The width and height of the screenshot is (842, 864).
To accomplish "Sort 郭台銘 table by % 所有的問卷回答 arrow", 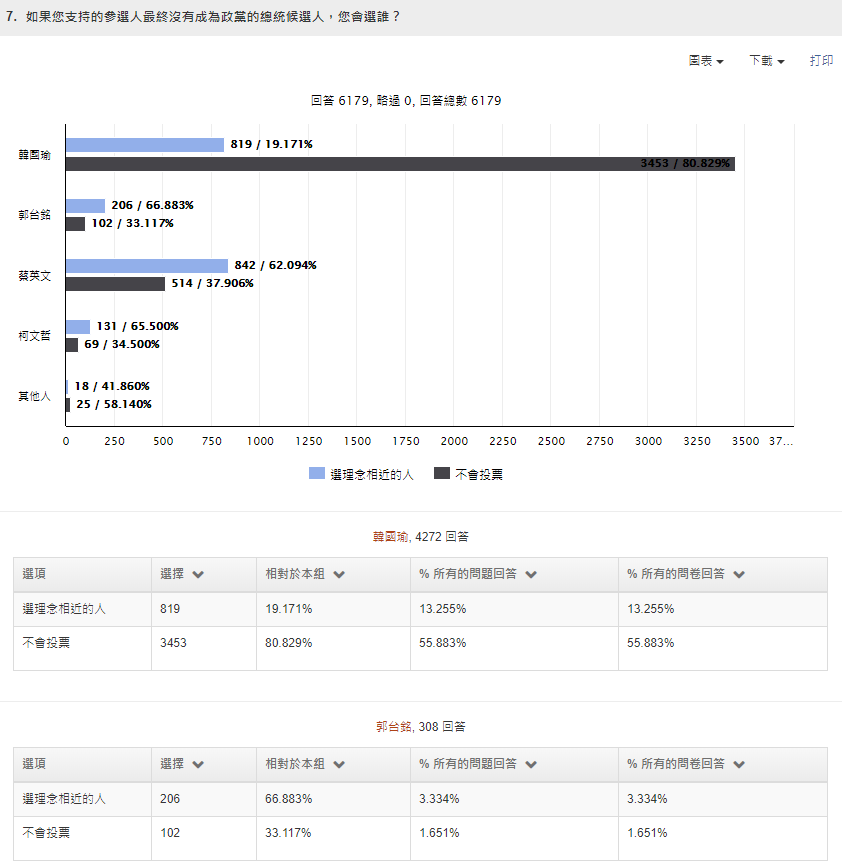I will (x=739, y=765).
